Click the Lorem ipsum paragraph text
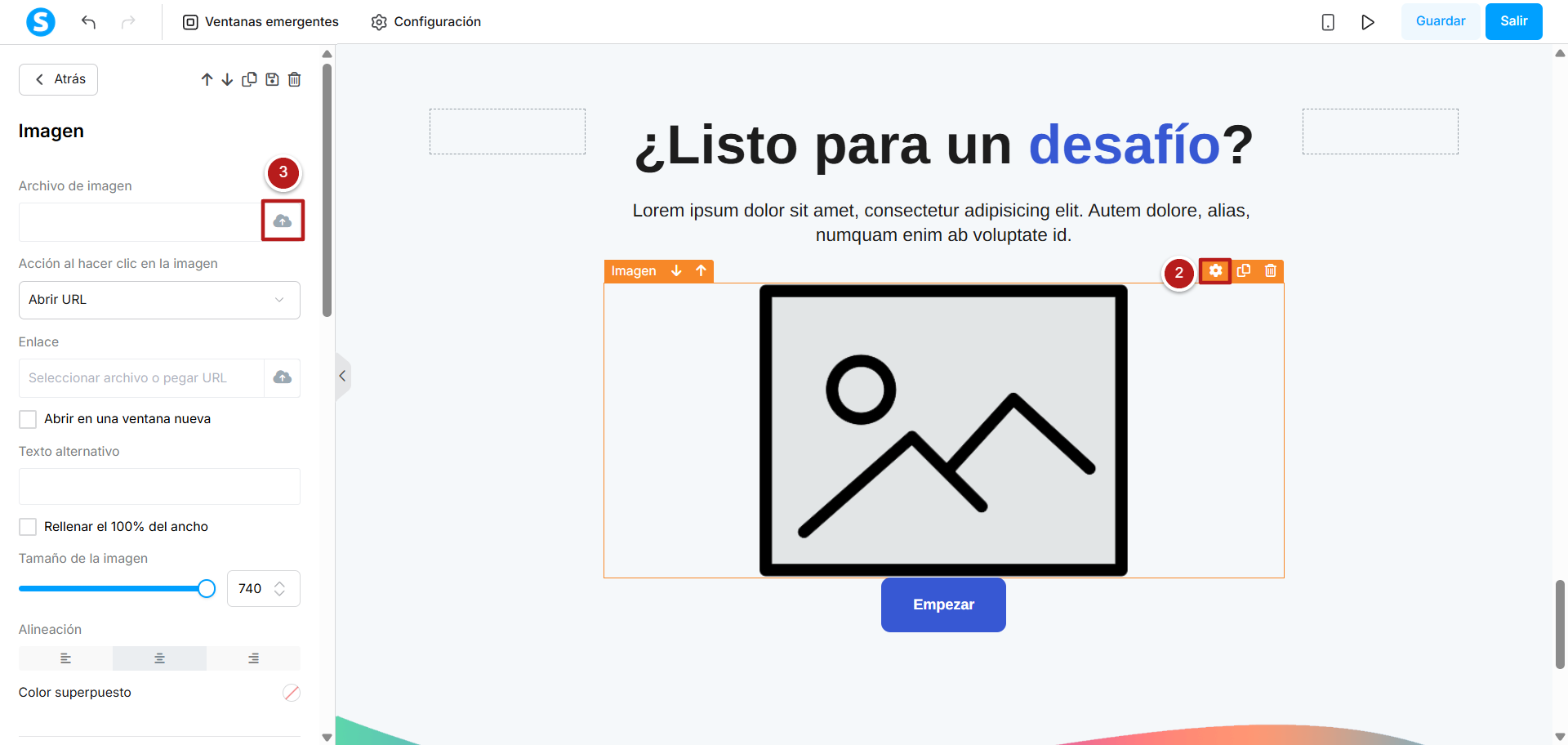The width and height of the screenshot is (1568, 745). pyautogui.click(x=942, y=223)
